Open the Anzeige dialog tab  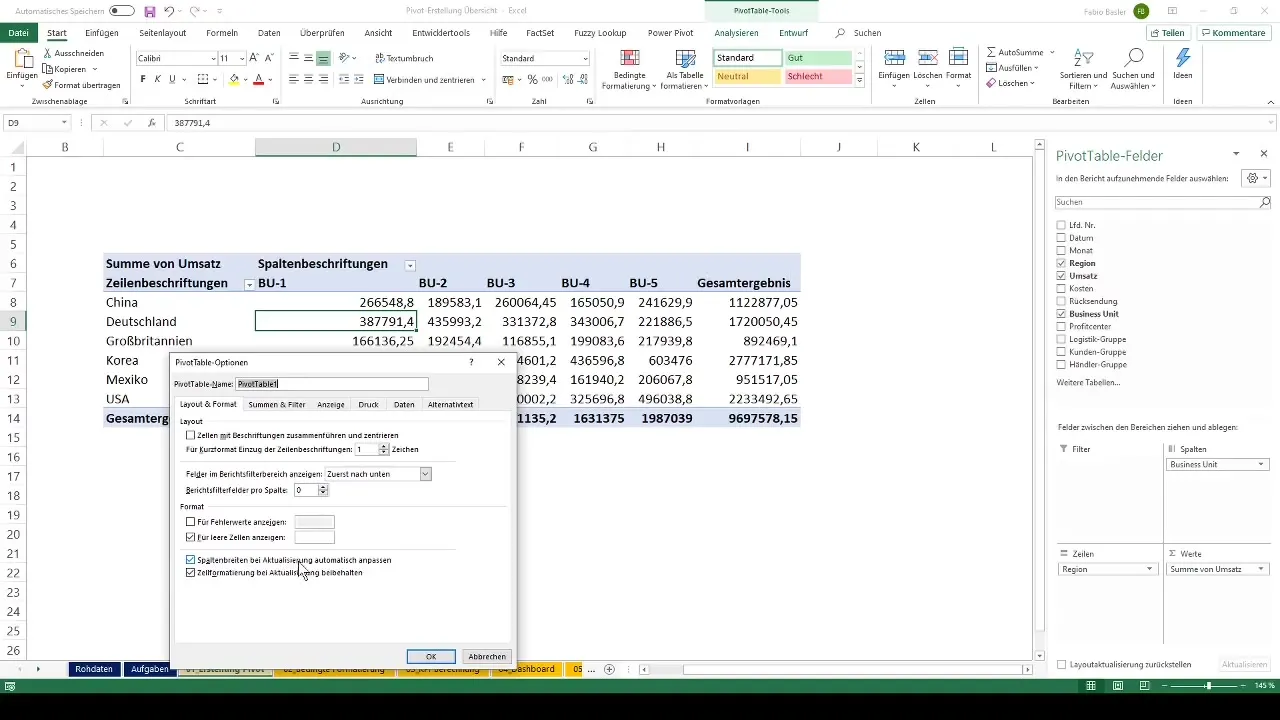click(331, 404)
